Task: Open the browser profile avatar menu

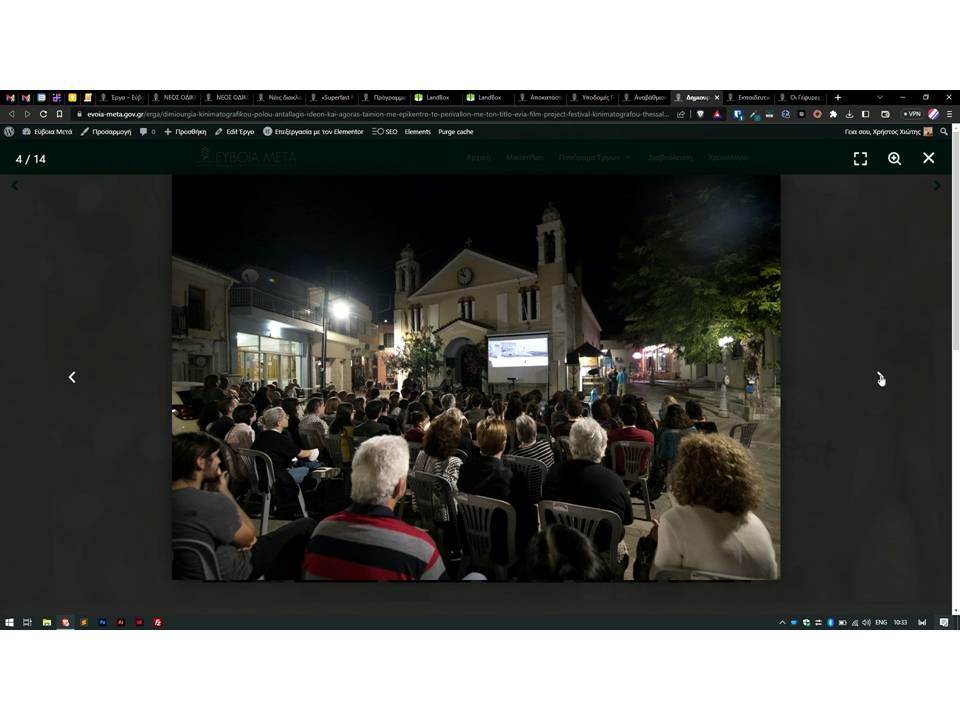Action: click(934, 114)
